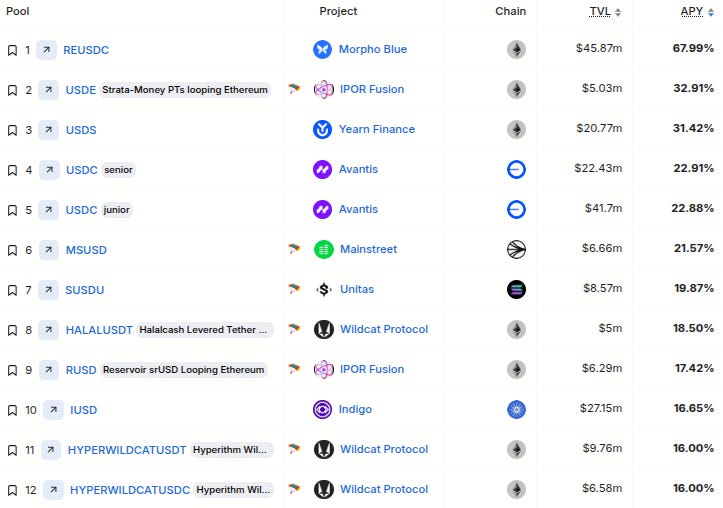Open the external link arrow for USDS
The width and height of the screenshot is (723, 508).
(48, 130)
